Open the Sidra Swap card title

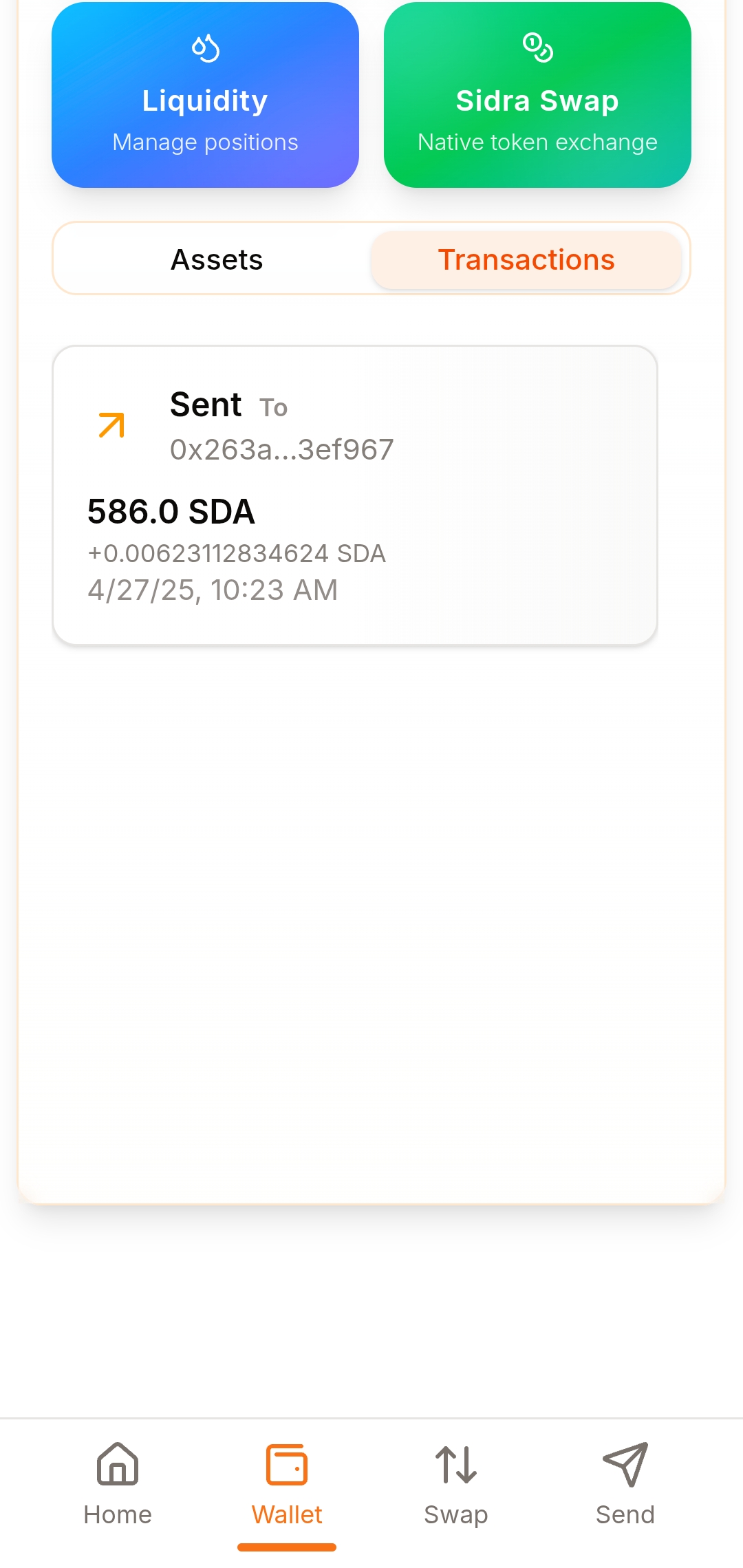(537, 100)
